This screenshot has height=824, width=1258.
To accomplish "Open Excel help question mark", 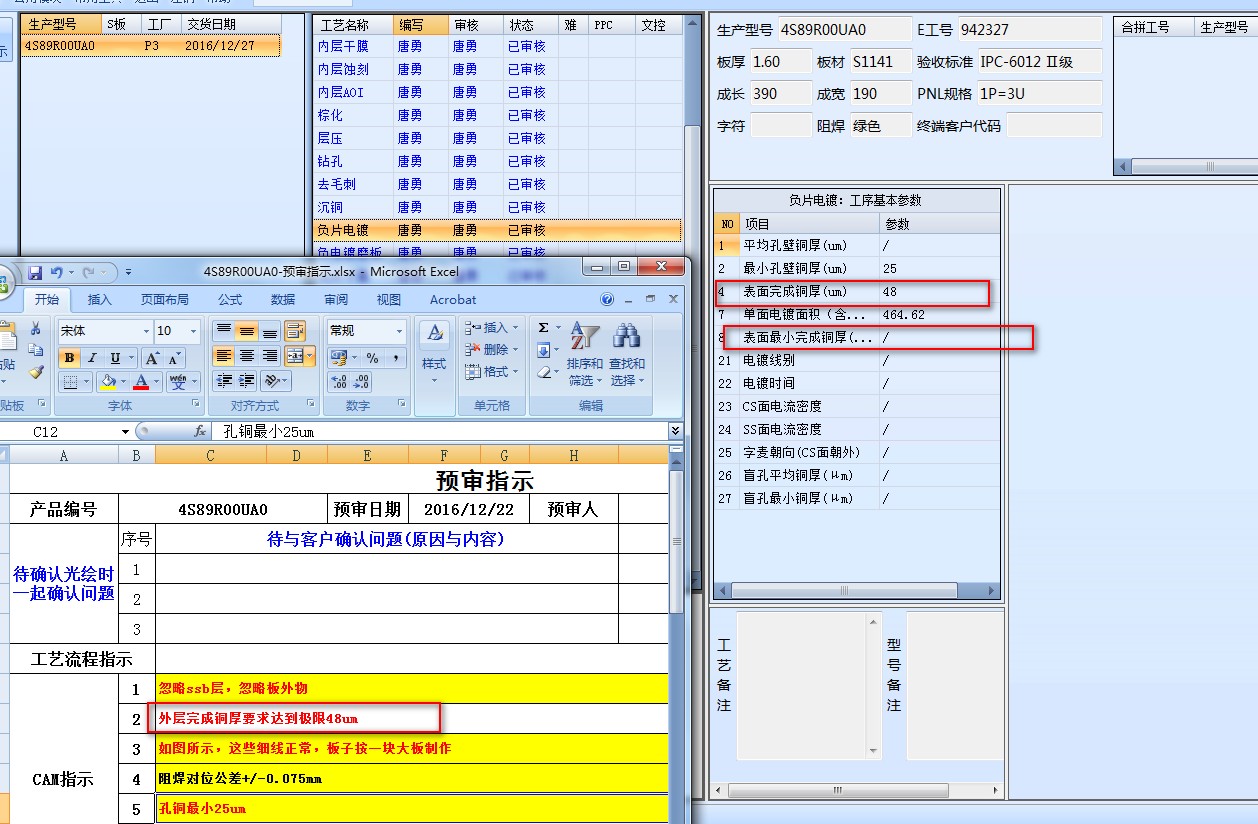I will click(x=607, y=299).
